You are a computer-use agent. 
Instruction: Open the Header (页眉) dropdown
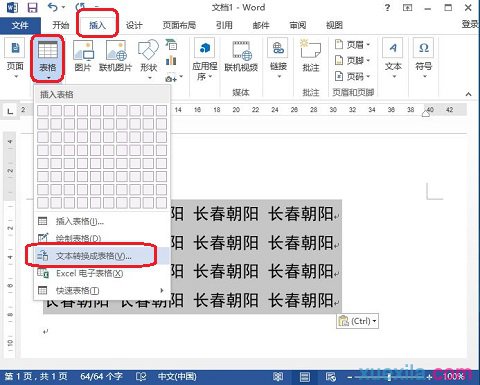(x=353, y=44)
